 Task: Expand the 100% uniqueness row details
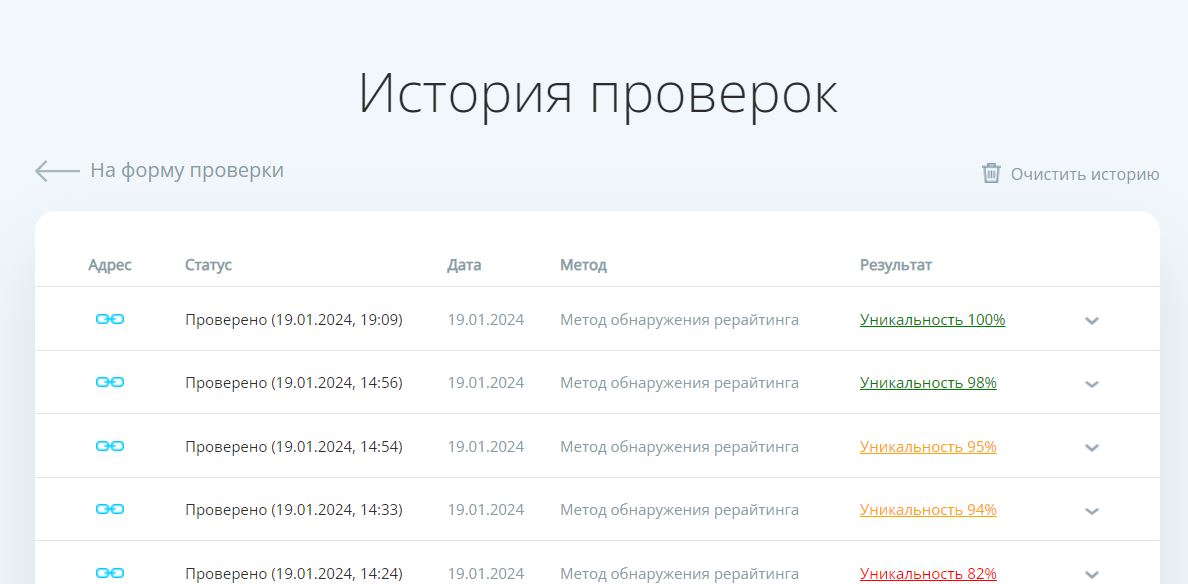(1092, 321)
